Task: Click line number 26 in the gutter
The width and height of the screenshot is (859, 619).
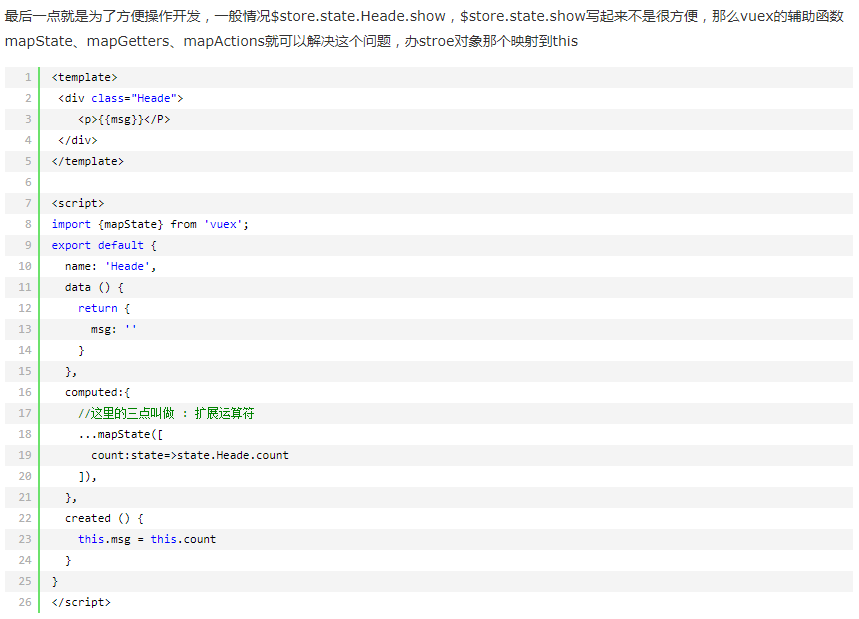Action: tap(25, 603)
